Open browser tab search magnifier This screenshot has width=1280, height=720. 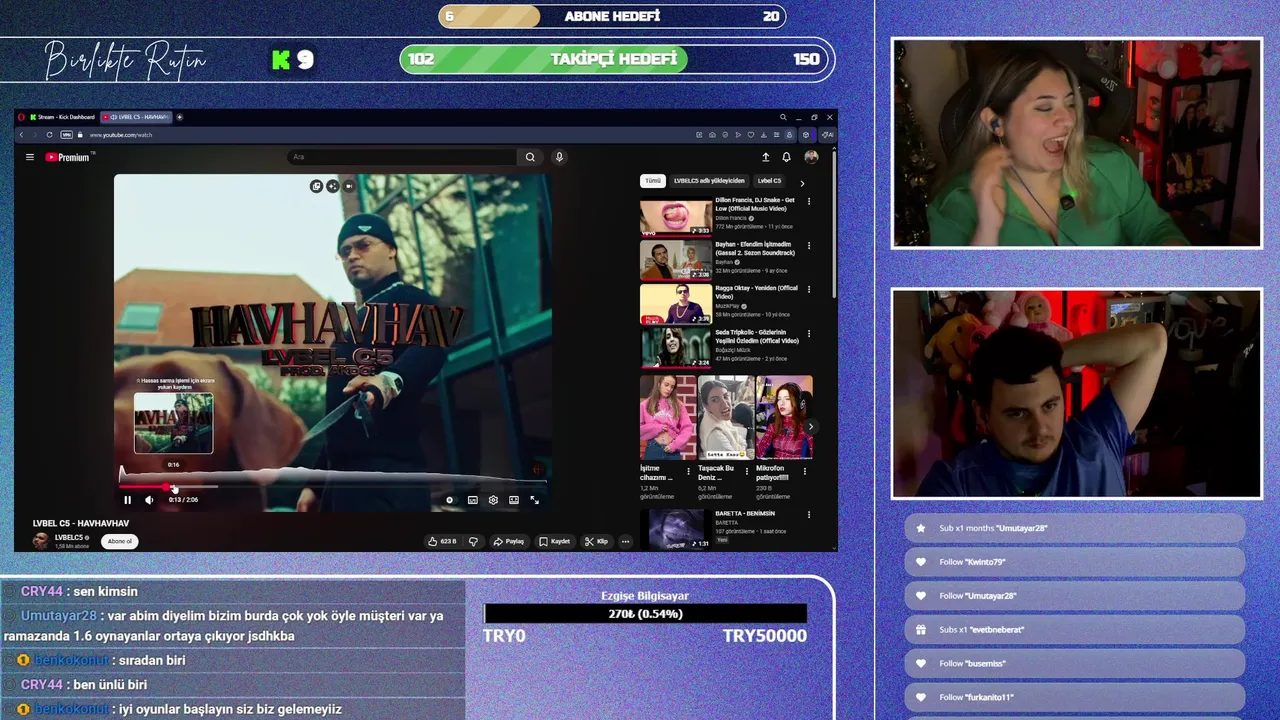click(783, 117)
